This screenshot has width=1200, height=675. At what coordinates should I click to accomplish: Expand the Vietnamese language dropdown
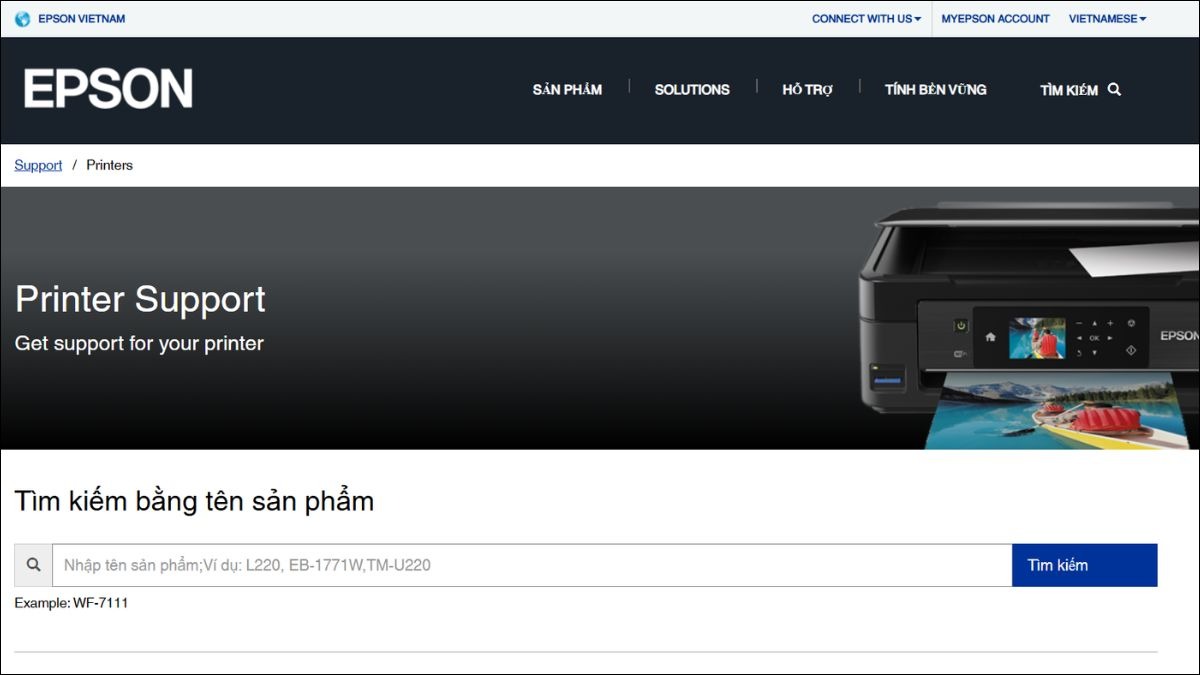click(x=1107, y=19)
